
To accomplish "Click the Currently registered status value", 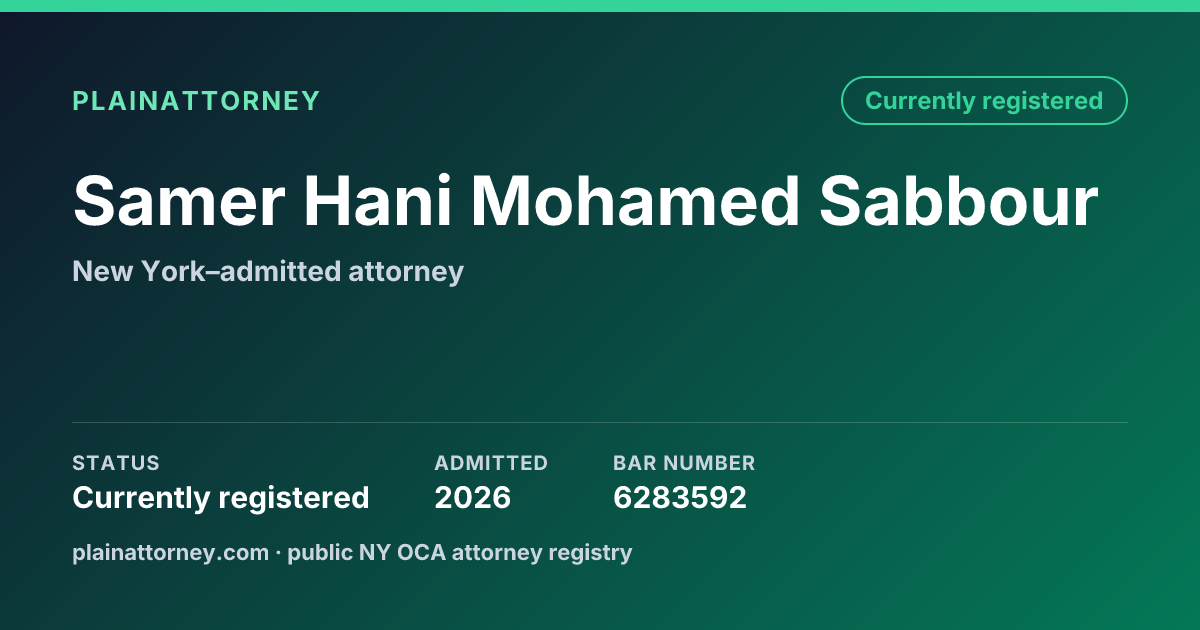I will (x=221, y=497).
